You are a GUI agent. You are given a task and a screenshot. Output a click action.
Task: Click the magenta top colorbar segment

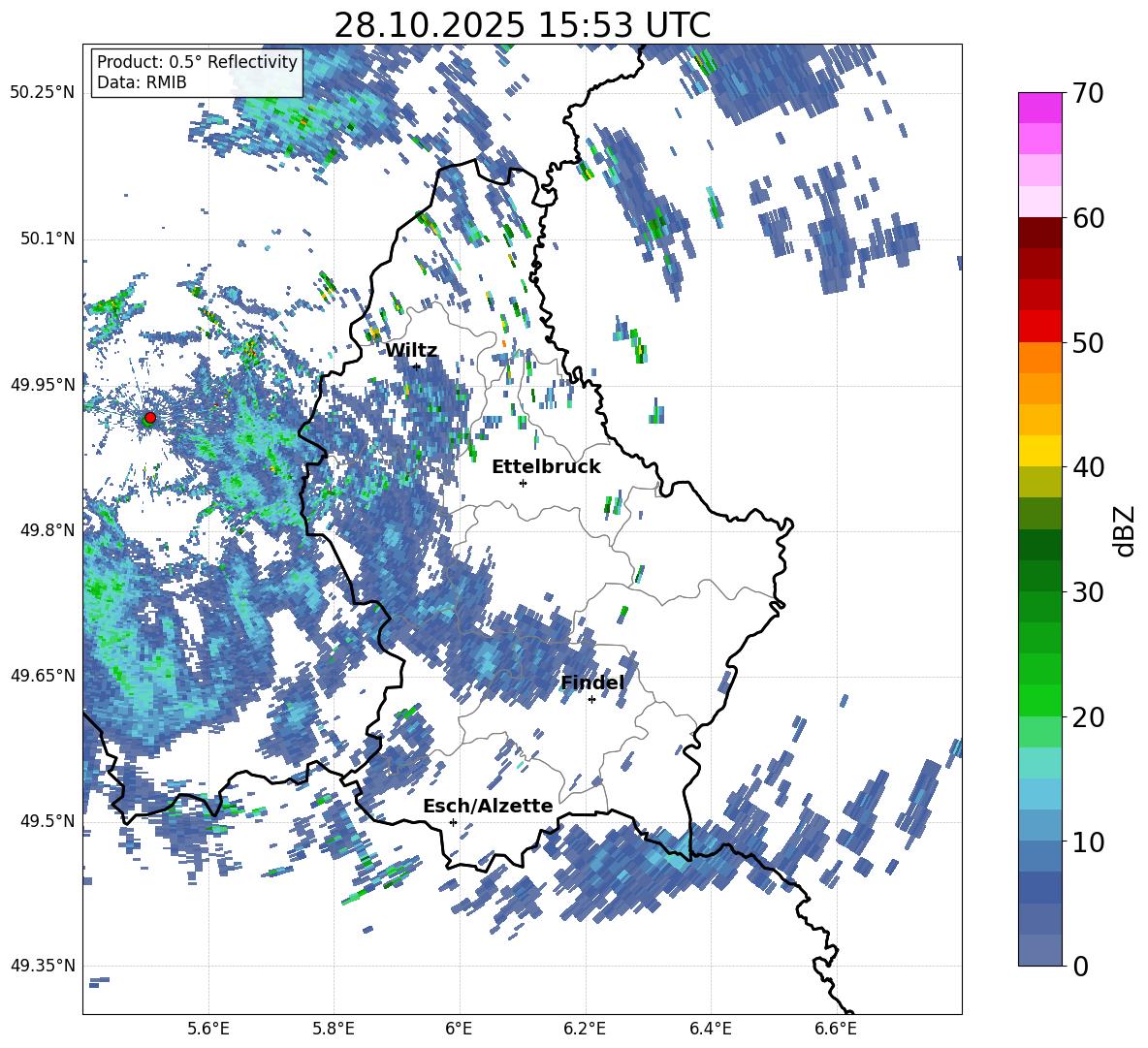[1040, 109]
